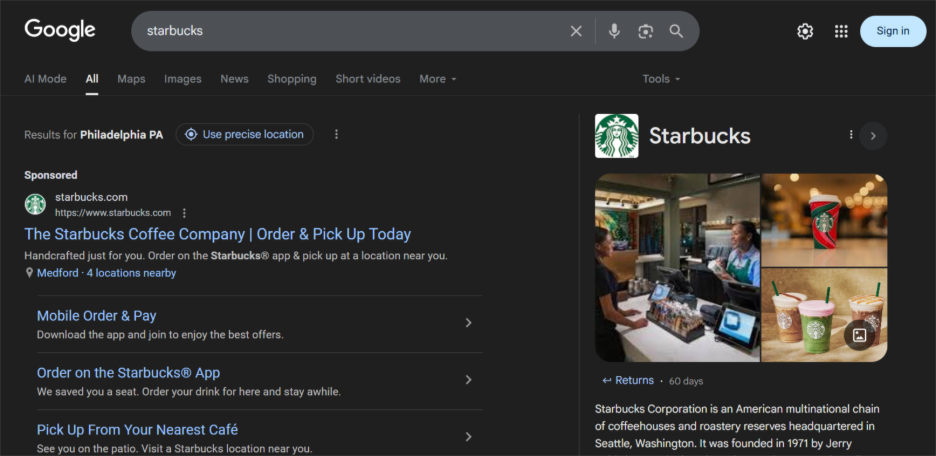
Task: Start voice search with microphone icon
Action: (614, 31)
